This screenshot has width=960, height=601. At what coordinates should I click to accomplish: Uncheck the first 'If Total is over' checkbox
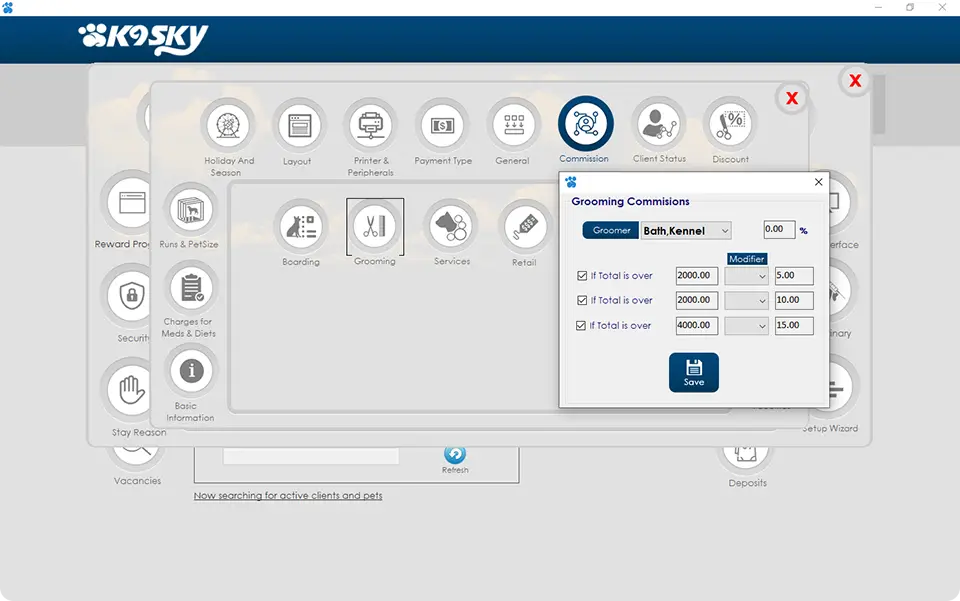click(583, 276)
